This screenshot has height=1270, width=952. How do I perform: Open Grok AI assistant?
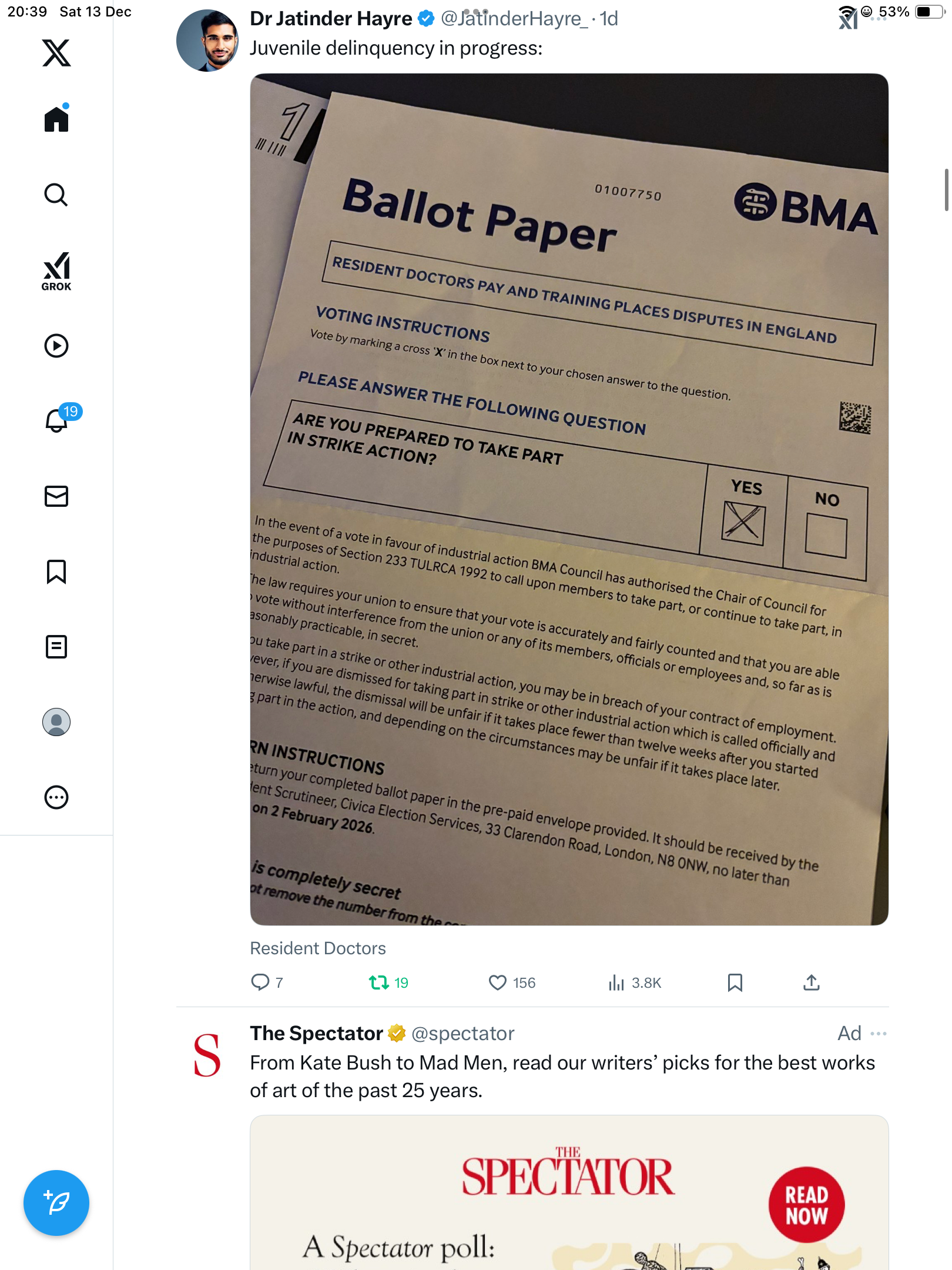[x=56, y=271]
